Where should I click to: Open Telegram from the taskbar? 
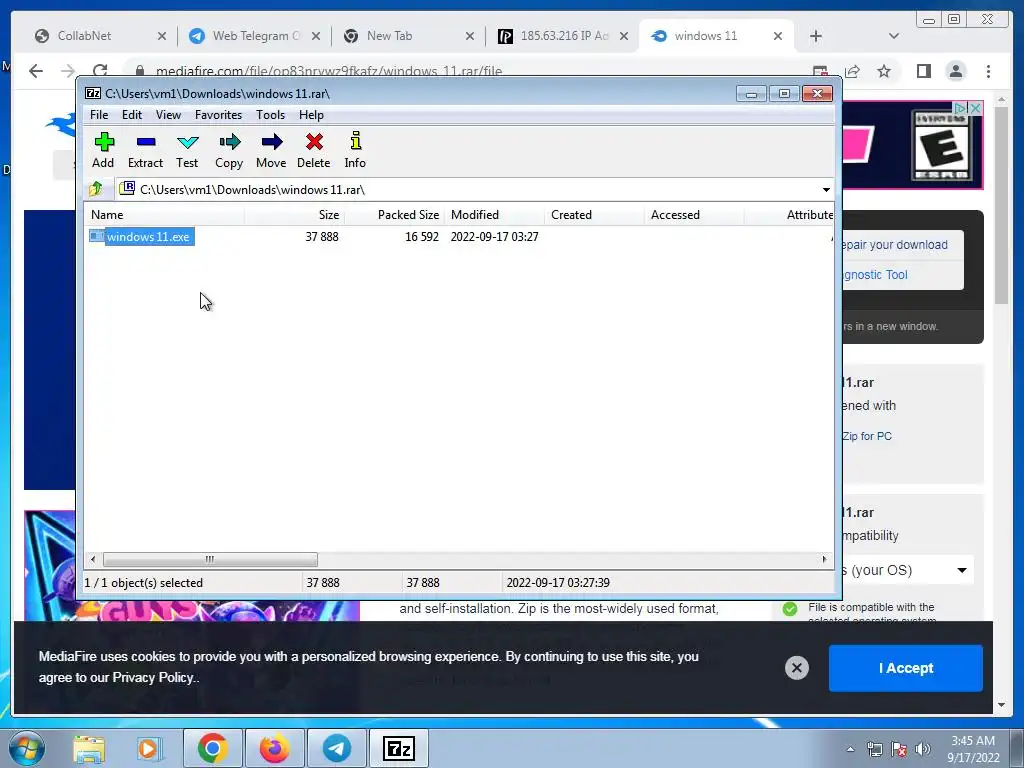tap(336, 748)
